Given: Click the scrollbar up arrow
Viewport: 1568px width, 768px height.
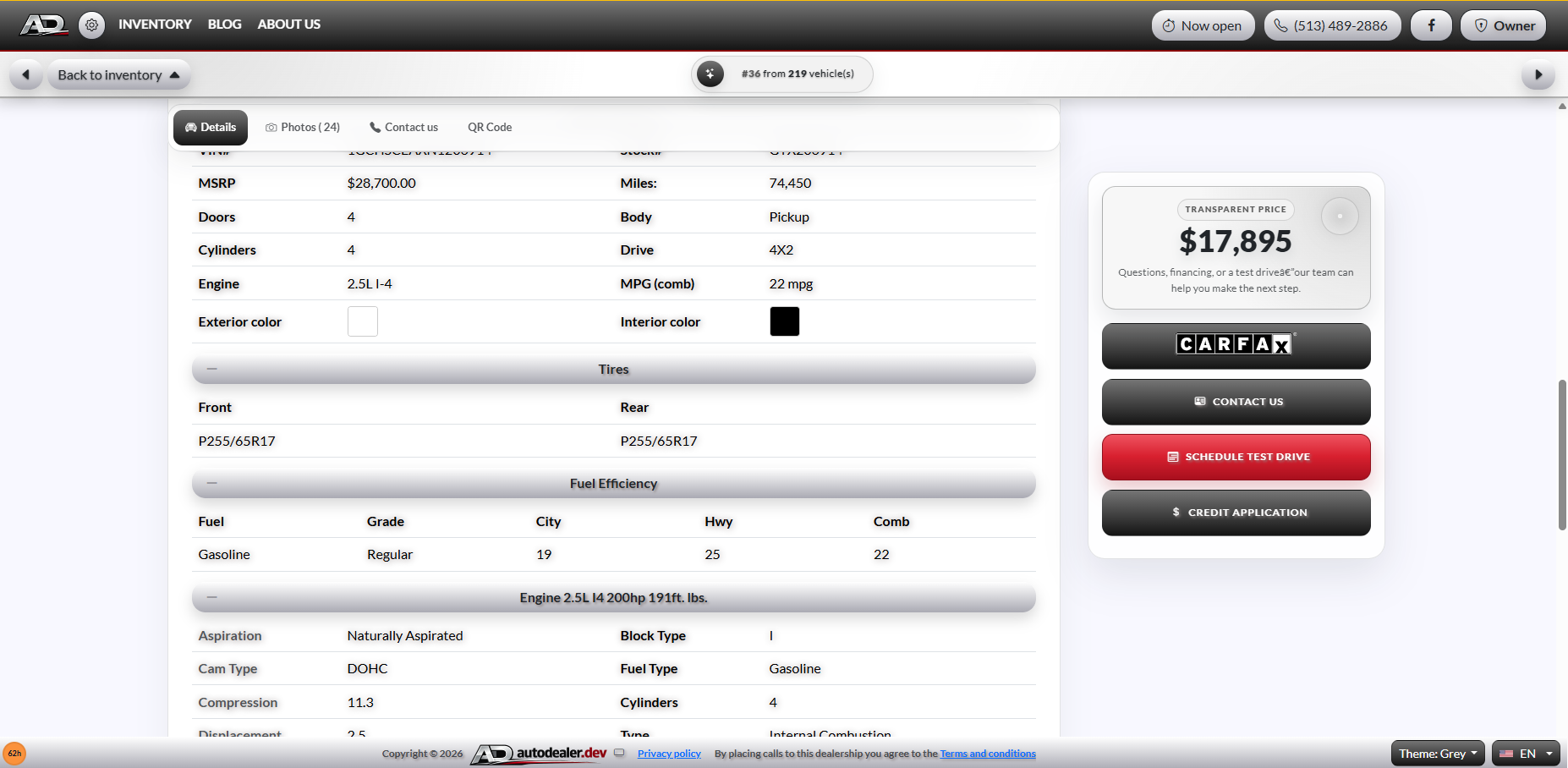Looking at the screenshot, I should 1562,106.
